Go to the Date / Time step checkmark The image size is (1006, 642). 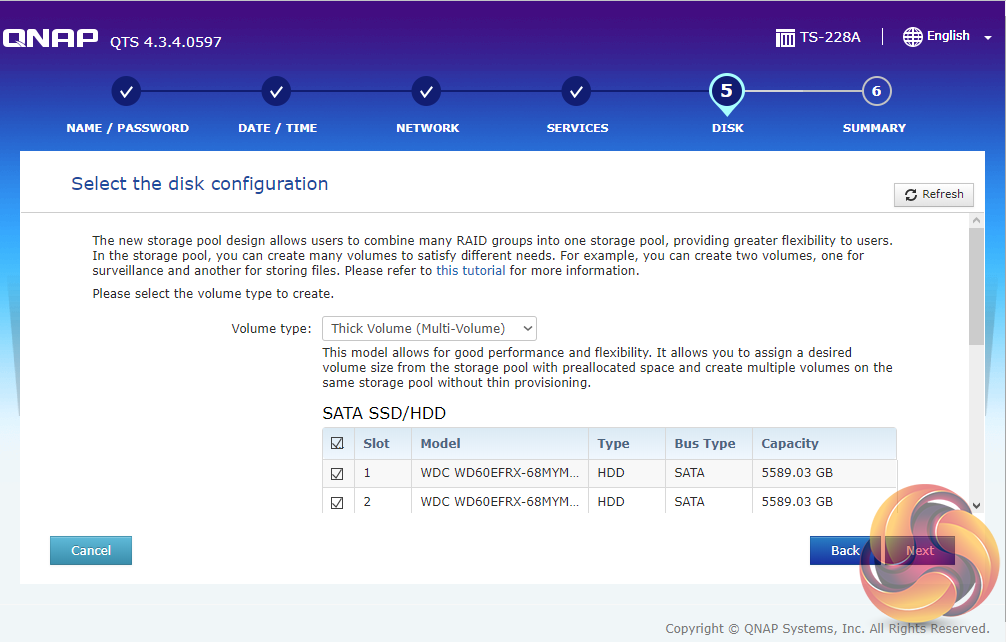pyautogui.click(x=276, y=92)
